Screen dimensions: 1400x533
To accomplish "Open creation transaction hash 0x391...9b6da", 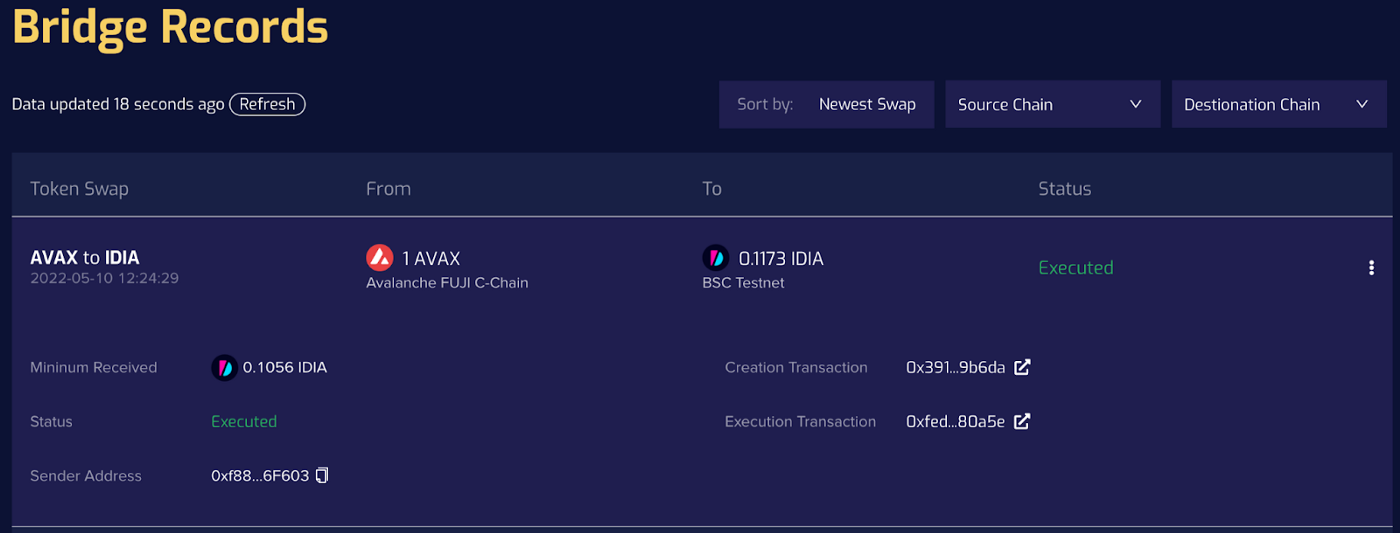I will click(x=955, y=367).
